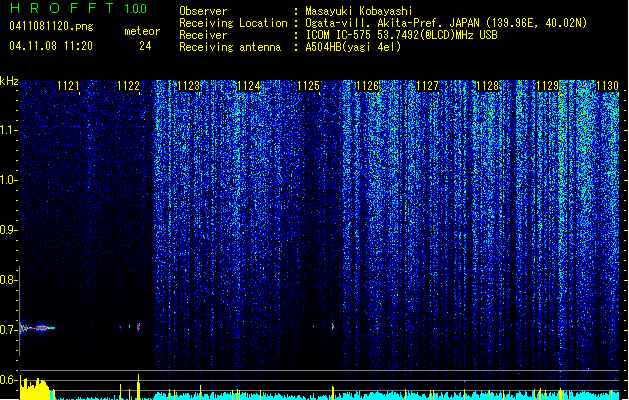Viewport: 629px width, 400px height.
Task: Click observer name Masayuki Kobayashi
Action: (359, 11)
